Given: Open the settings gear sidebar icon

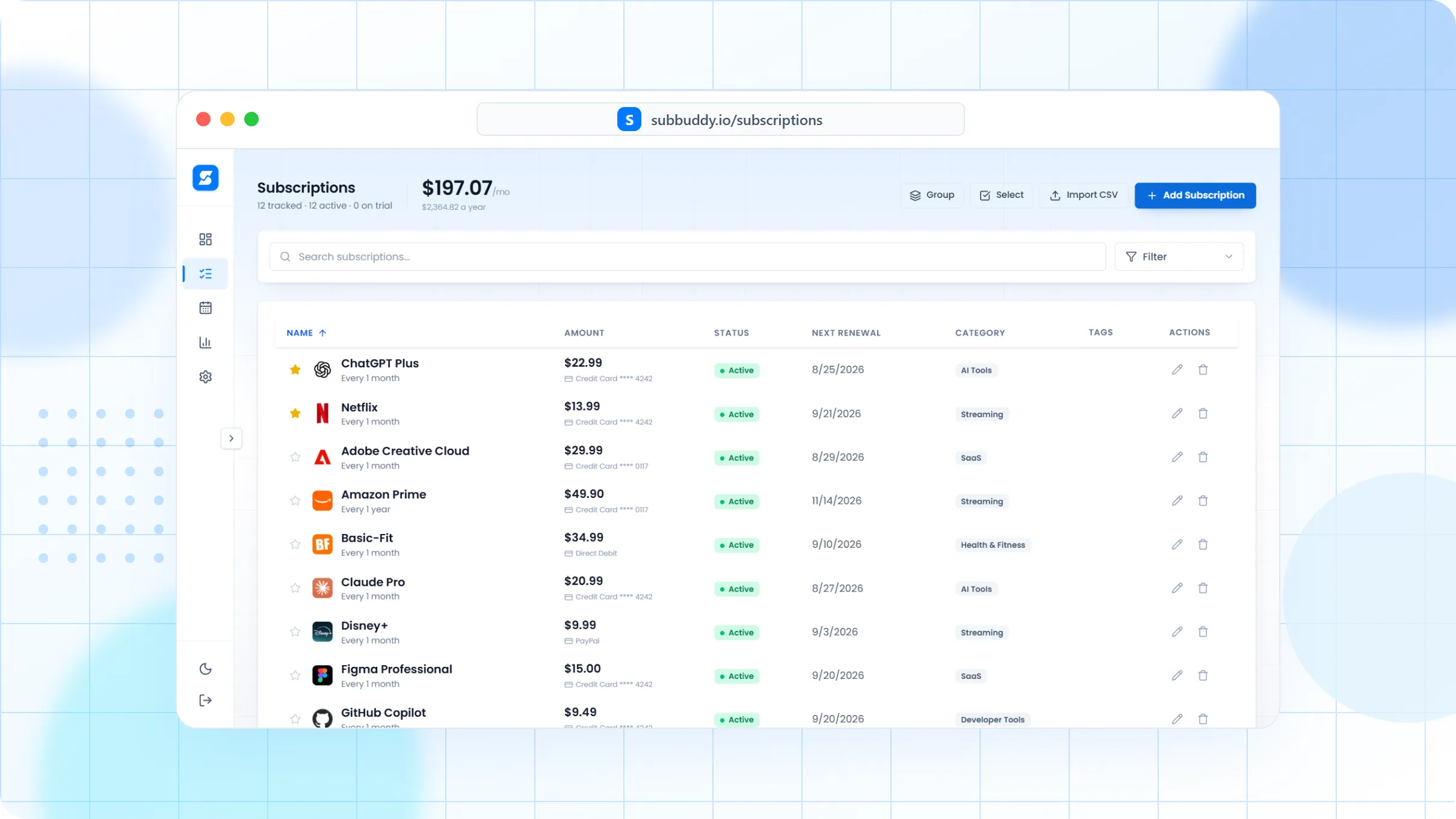Looking at the screenshot, I should [205, 376].
